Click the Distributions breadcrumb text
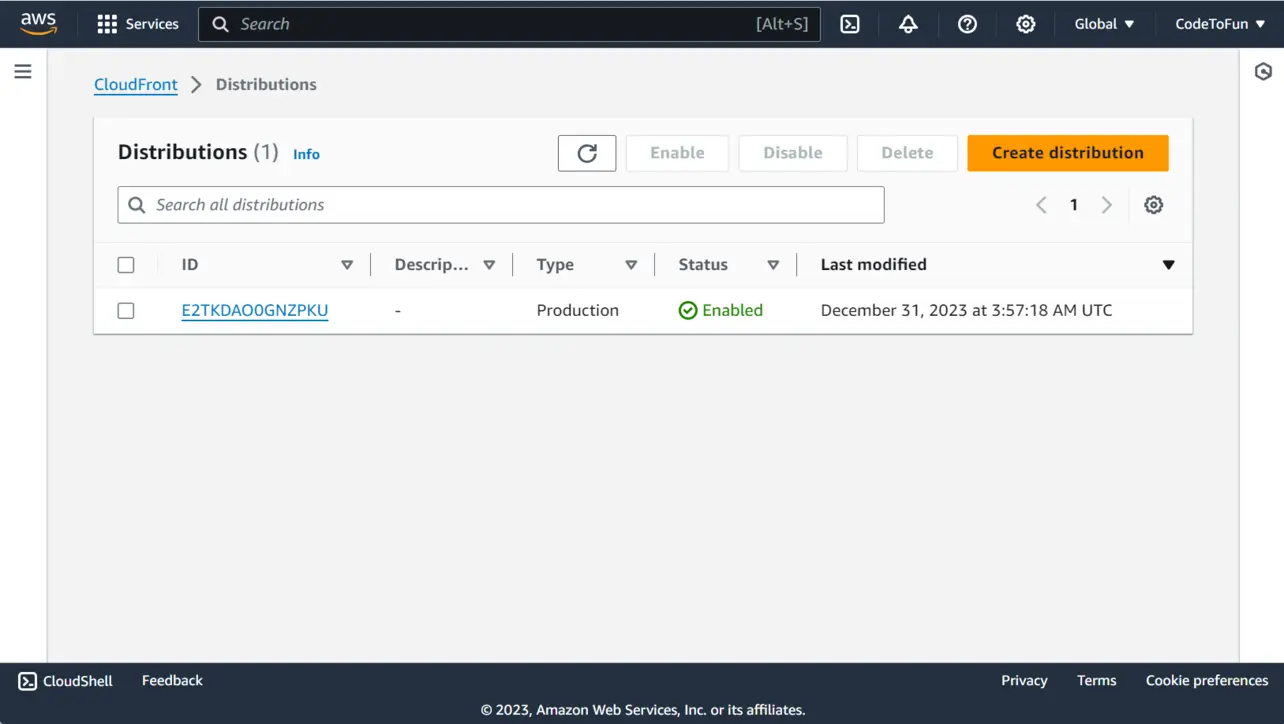The width and height of the screenshot is (1284, 724). point(266,85)
